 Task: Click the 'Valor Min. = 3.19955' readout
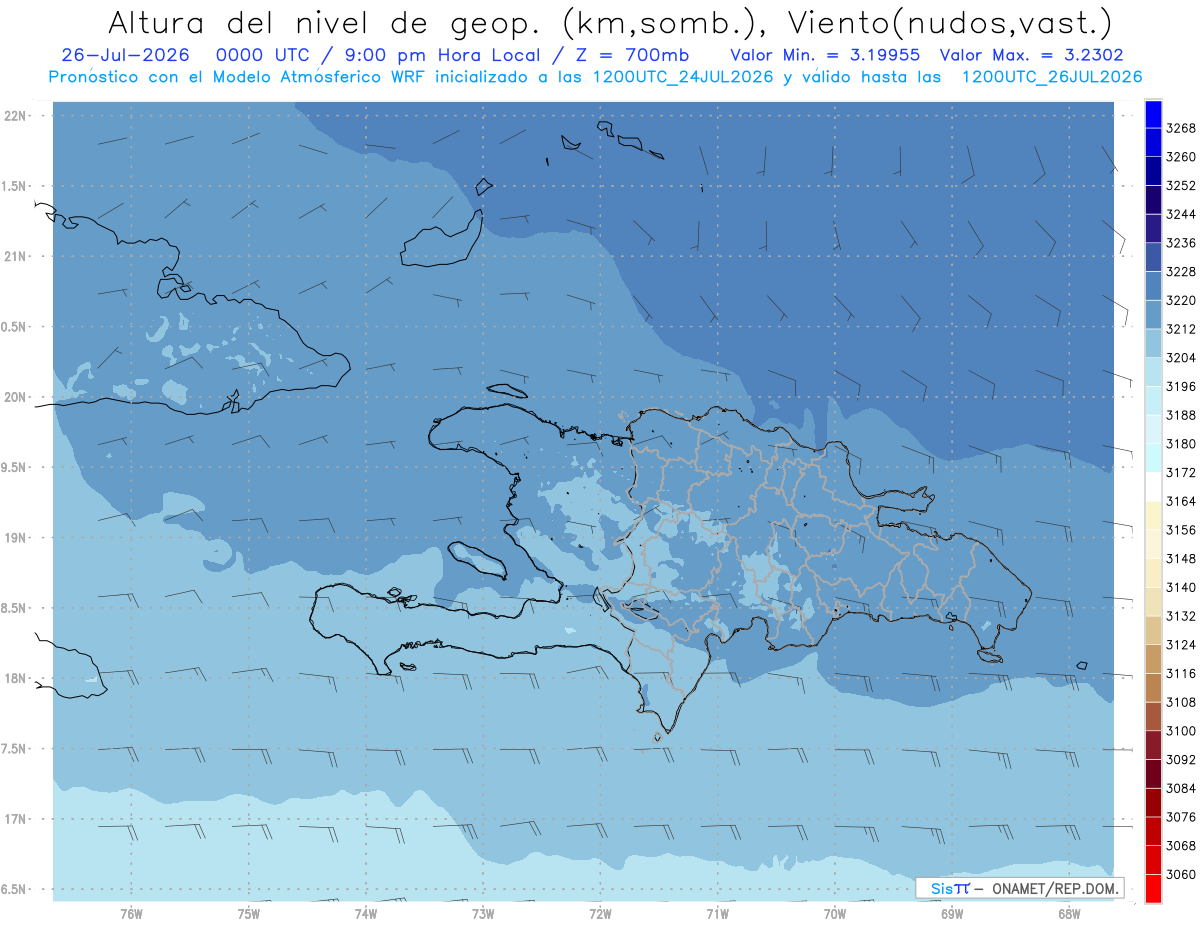click(825, 55)
